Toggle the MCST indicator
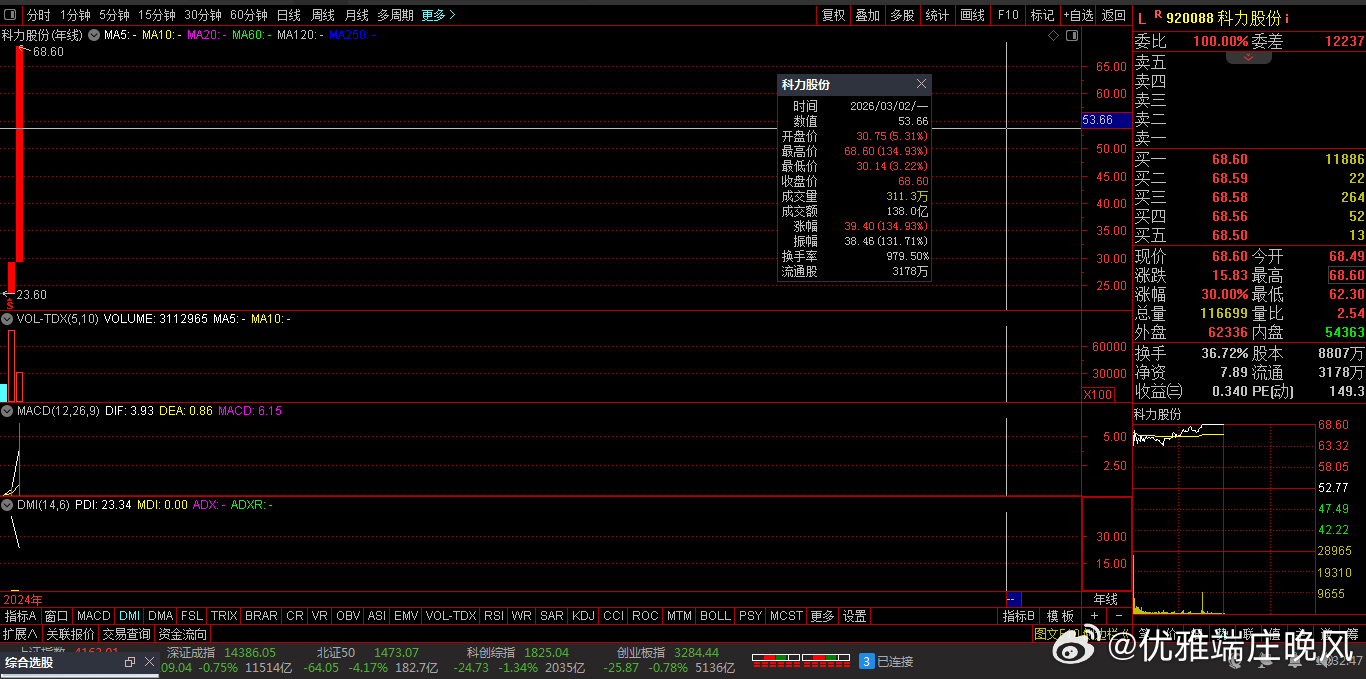Image resolution: width=1366 pixels, height=679 pixels. pos(786,616)
